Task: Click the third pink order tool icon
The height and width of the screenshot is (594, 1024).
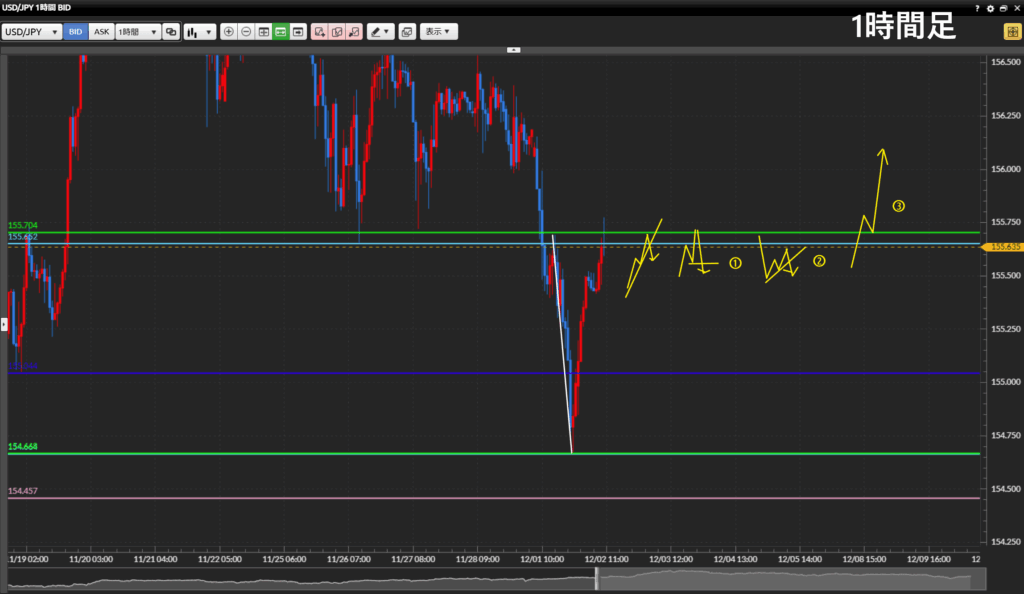Action: click(353, 32)
